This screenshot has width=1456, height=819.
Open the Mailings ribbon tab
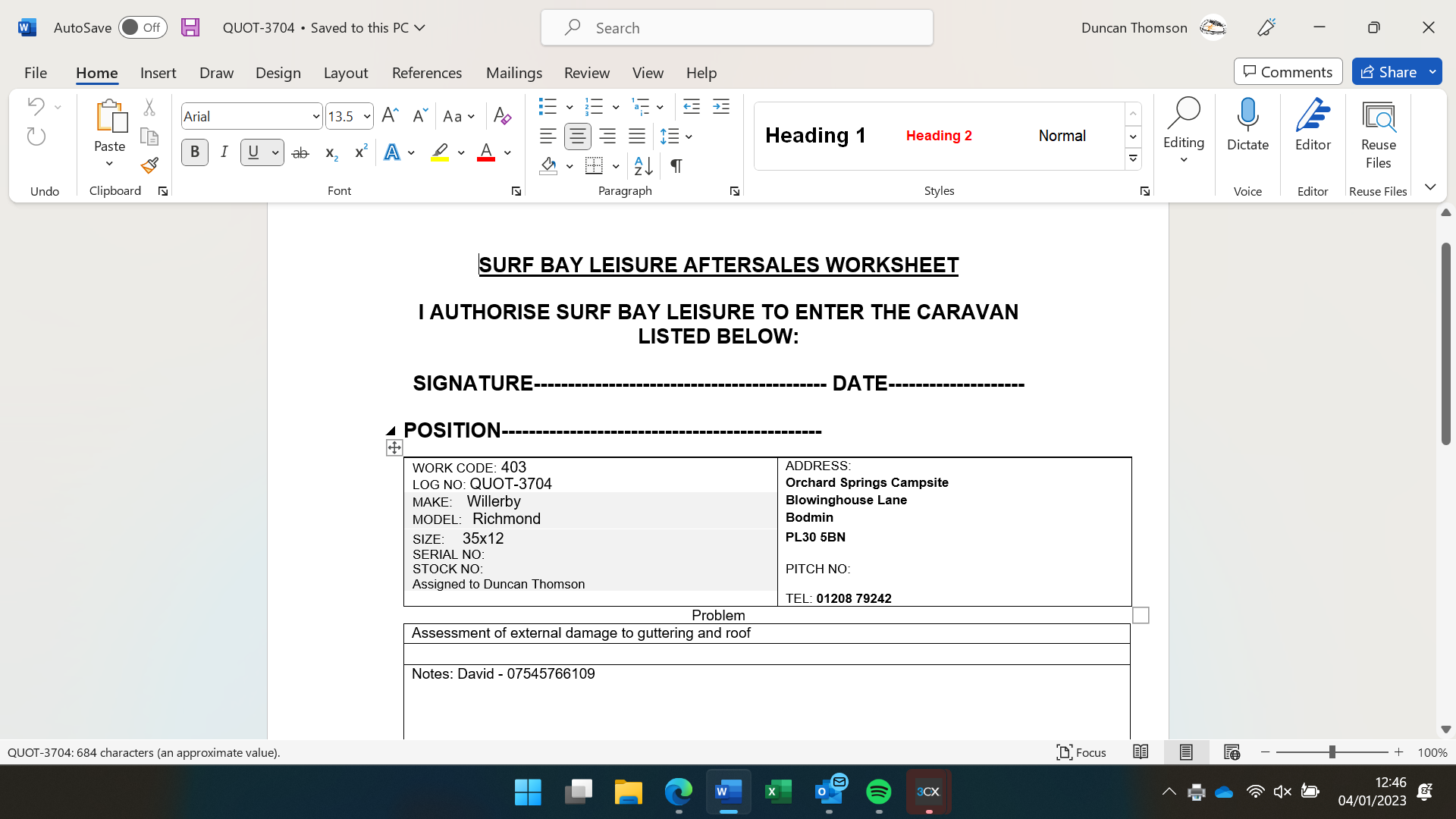[513, 73]
